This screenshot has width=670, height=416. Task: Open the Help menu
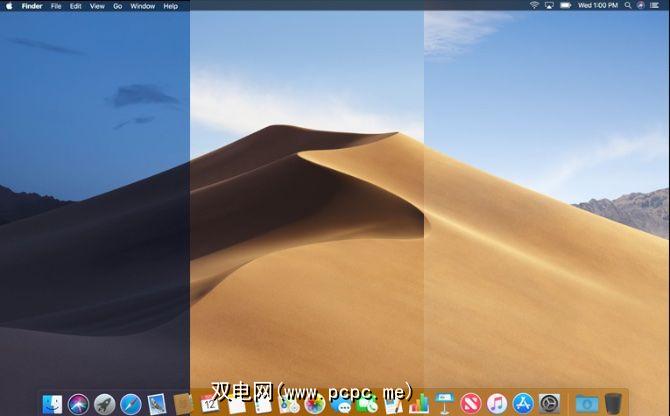[x=171, y=6]
